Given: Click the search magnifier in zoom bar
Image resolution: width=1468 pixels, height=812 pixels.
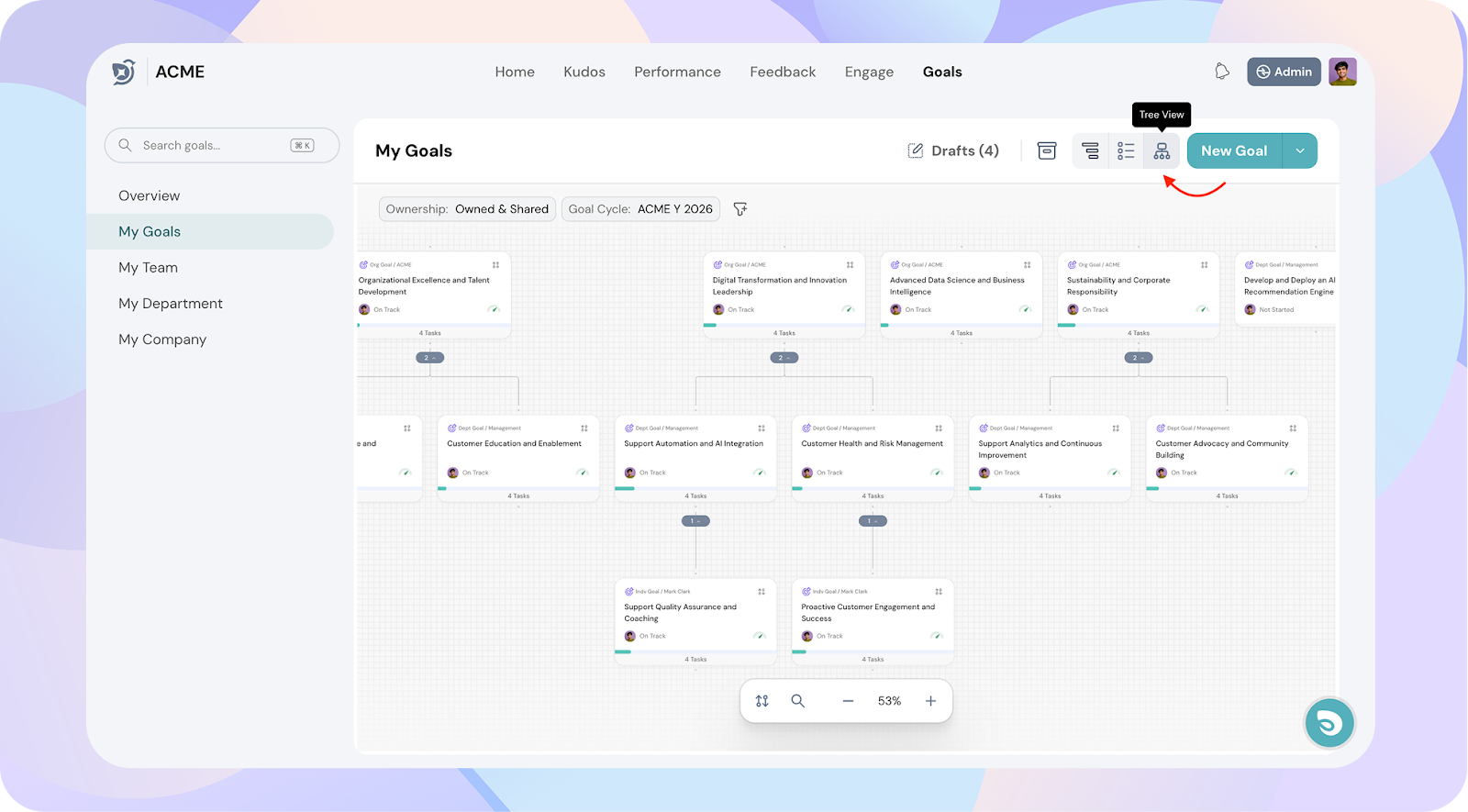Looking at the screenshot, I should coord(798,701).
